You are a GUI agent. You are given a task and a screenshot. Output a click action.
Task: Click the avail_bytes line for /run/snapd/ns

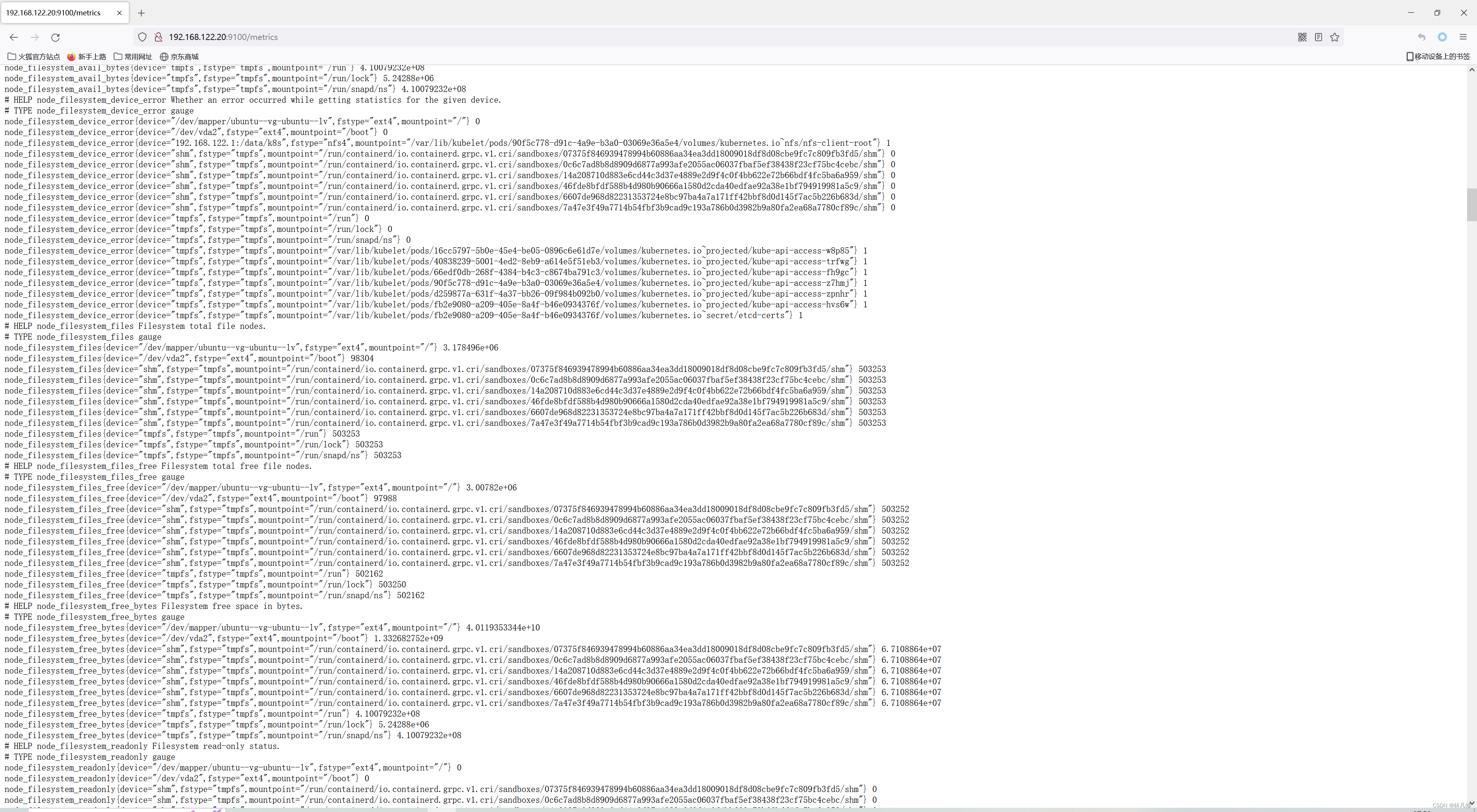[x=235, y=90]
